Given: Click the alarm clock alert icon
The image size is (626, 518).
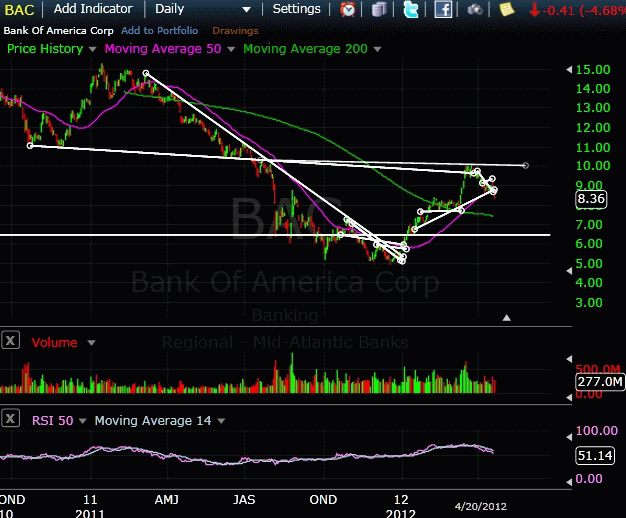Looking at the screenshot, I should coord(348,10).
